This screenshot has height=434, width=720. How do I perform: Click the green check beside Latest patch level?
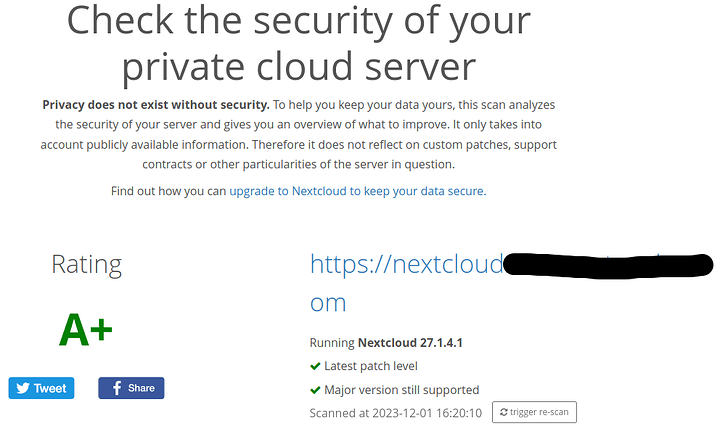pyautogui.click(x=315, y=366)
